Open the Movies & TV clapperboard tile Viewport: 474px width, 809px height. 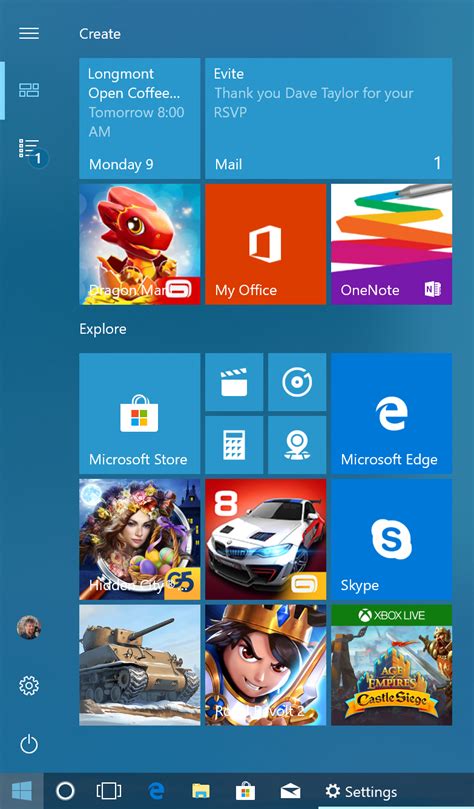tap(234, 382)
